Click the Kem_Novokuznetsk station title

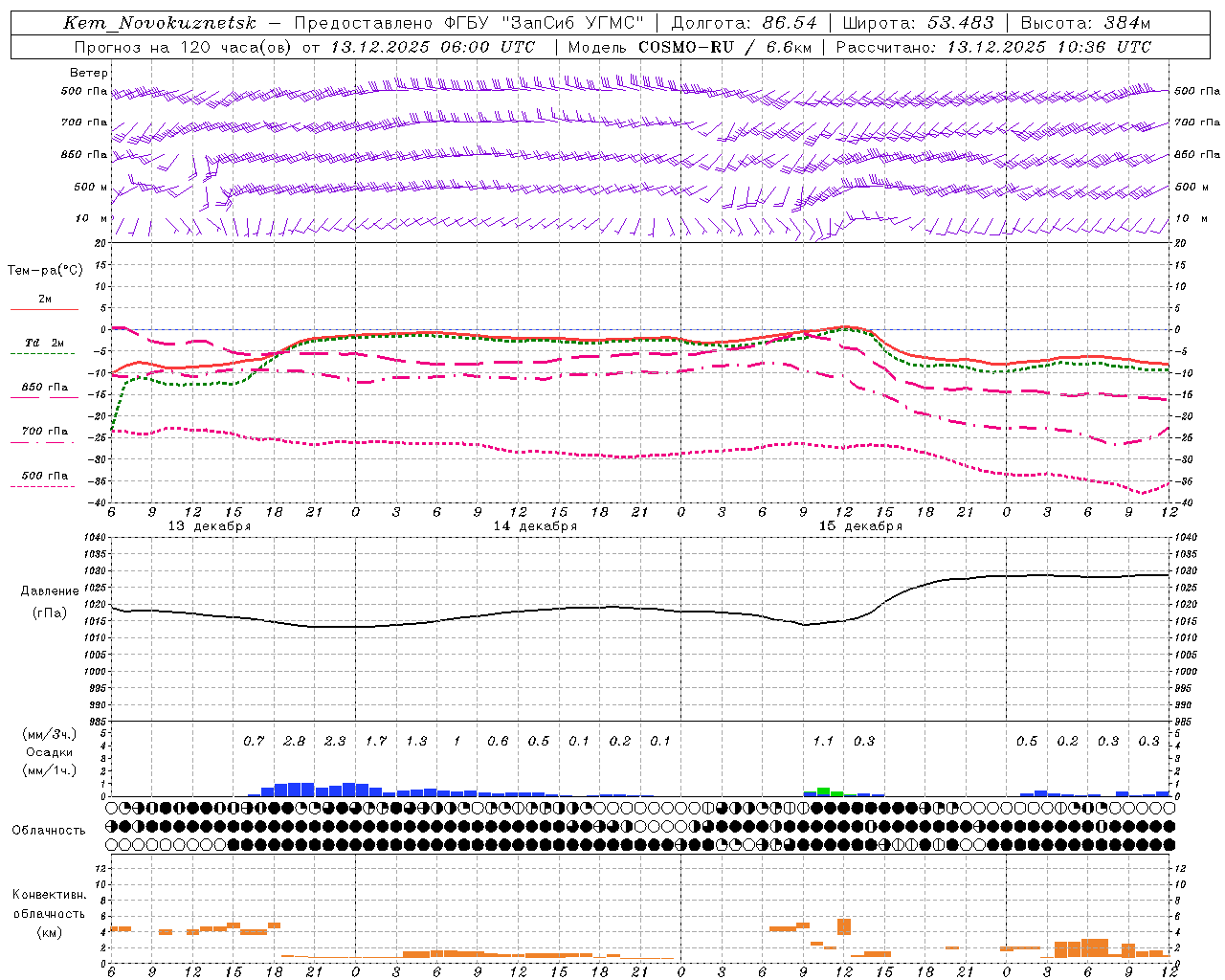[x=161, y=23]
